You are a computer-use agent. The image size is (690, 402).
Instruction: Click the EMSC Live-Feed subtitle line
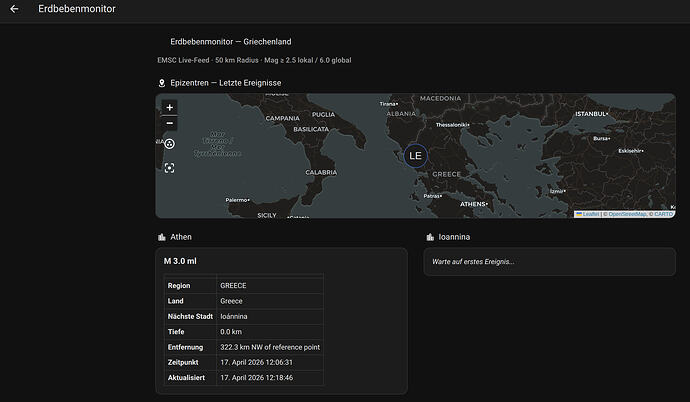click(x=254, y=60)
